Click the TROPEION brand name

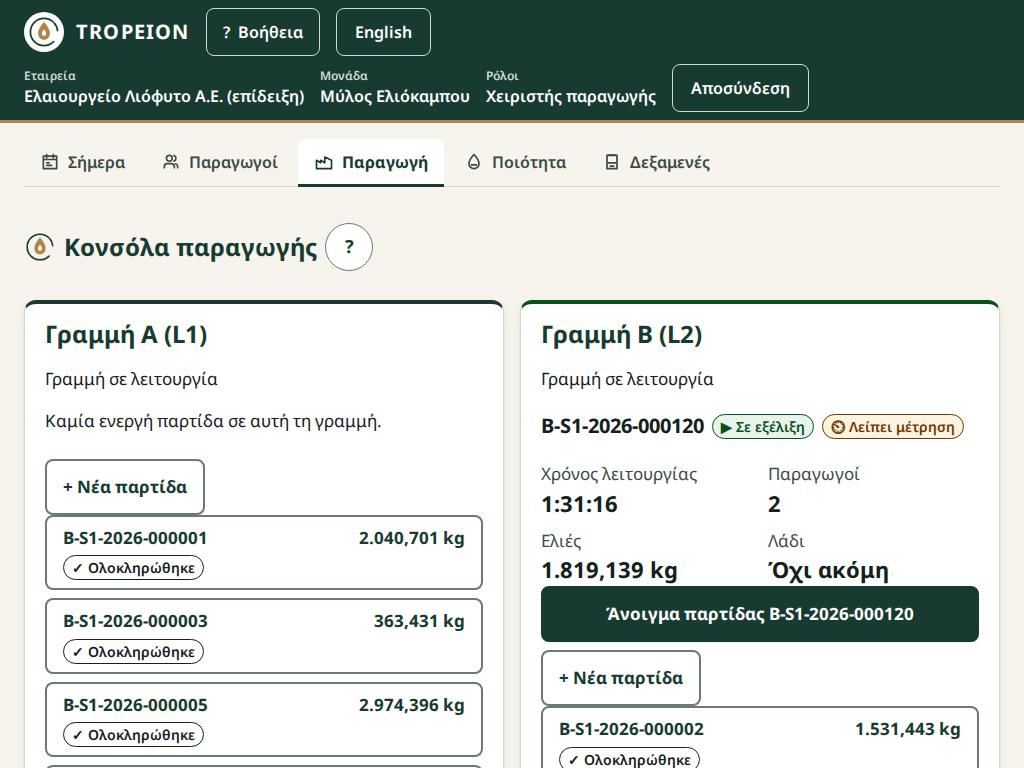pyautogui.click(x=133, y=32)
